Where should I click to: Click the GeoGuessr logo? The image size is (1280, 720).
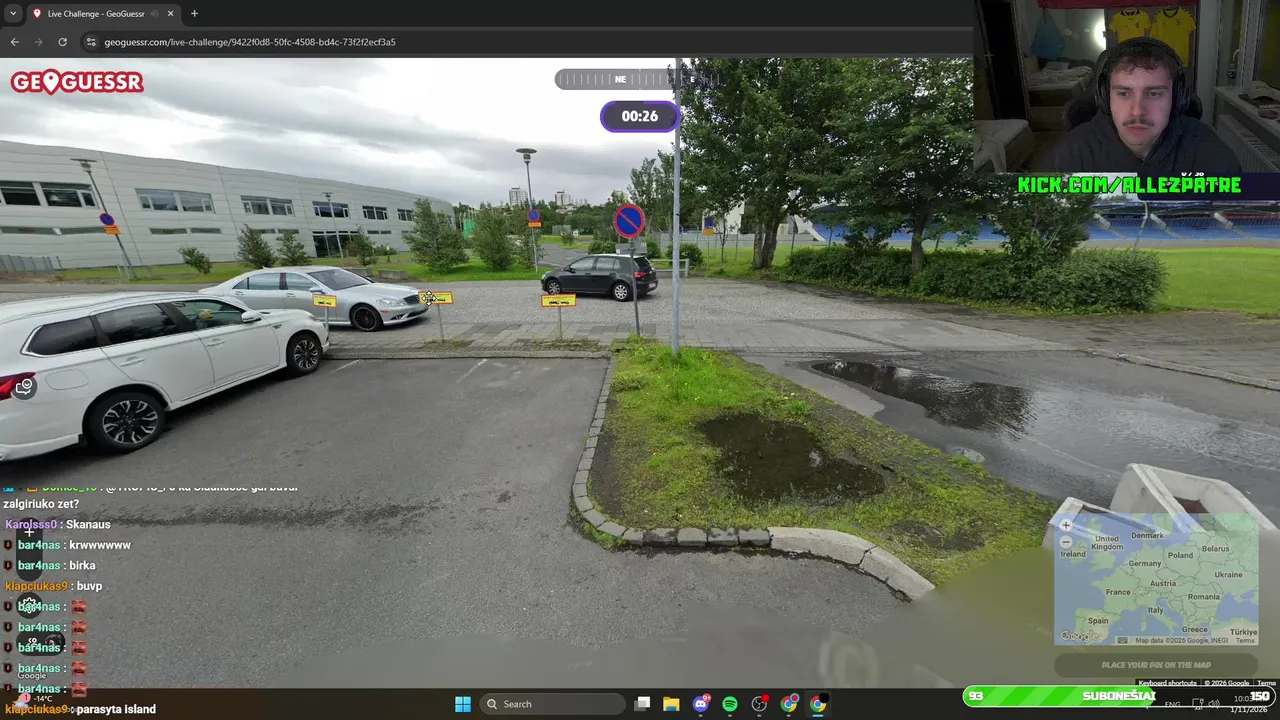tap(77, 82)
